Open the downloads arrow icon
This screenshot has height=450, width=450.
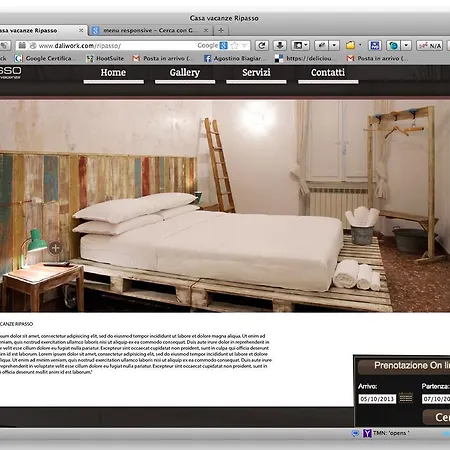tap(280, 45)
